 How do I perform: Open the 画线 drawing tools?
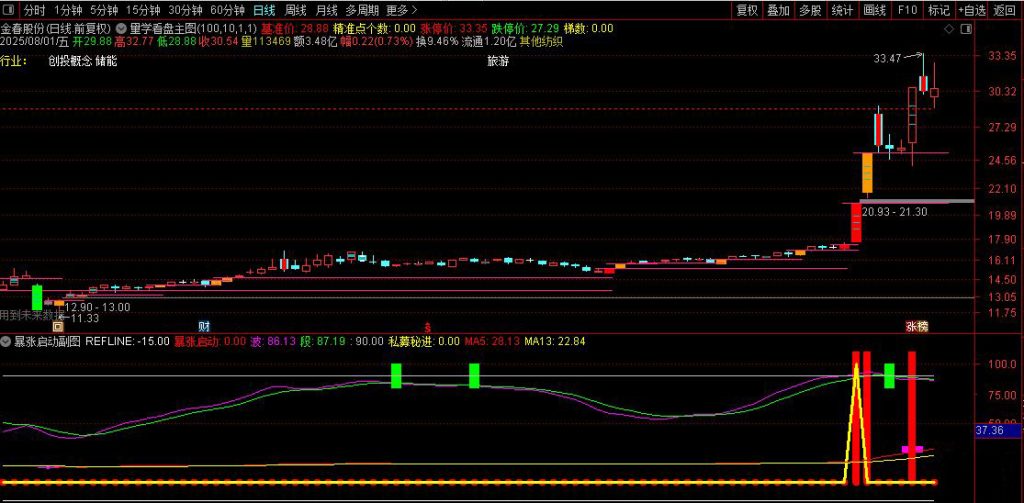click(x=874, y=10)
